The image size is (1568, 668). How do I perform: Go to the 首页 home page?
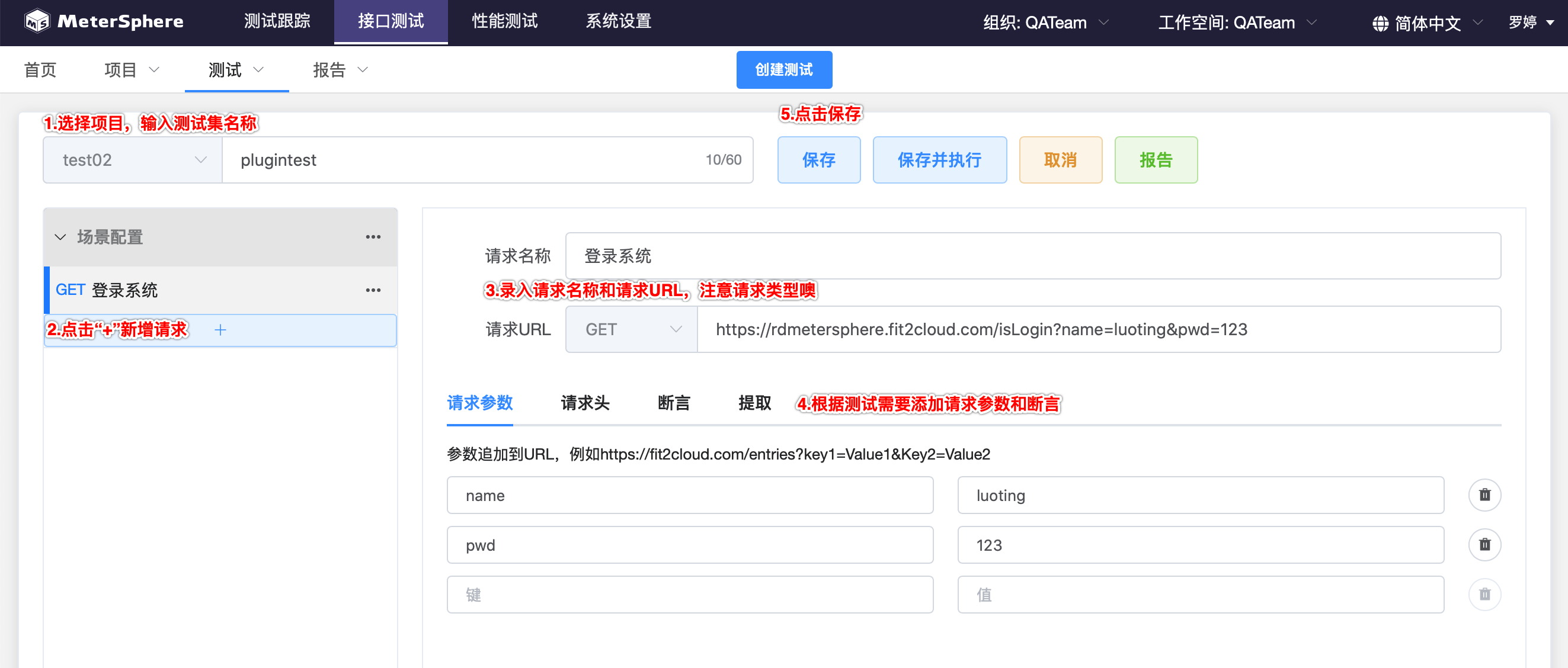click(x=40, y=70)
